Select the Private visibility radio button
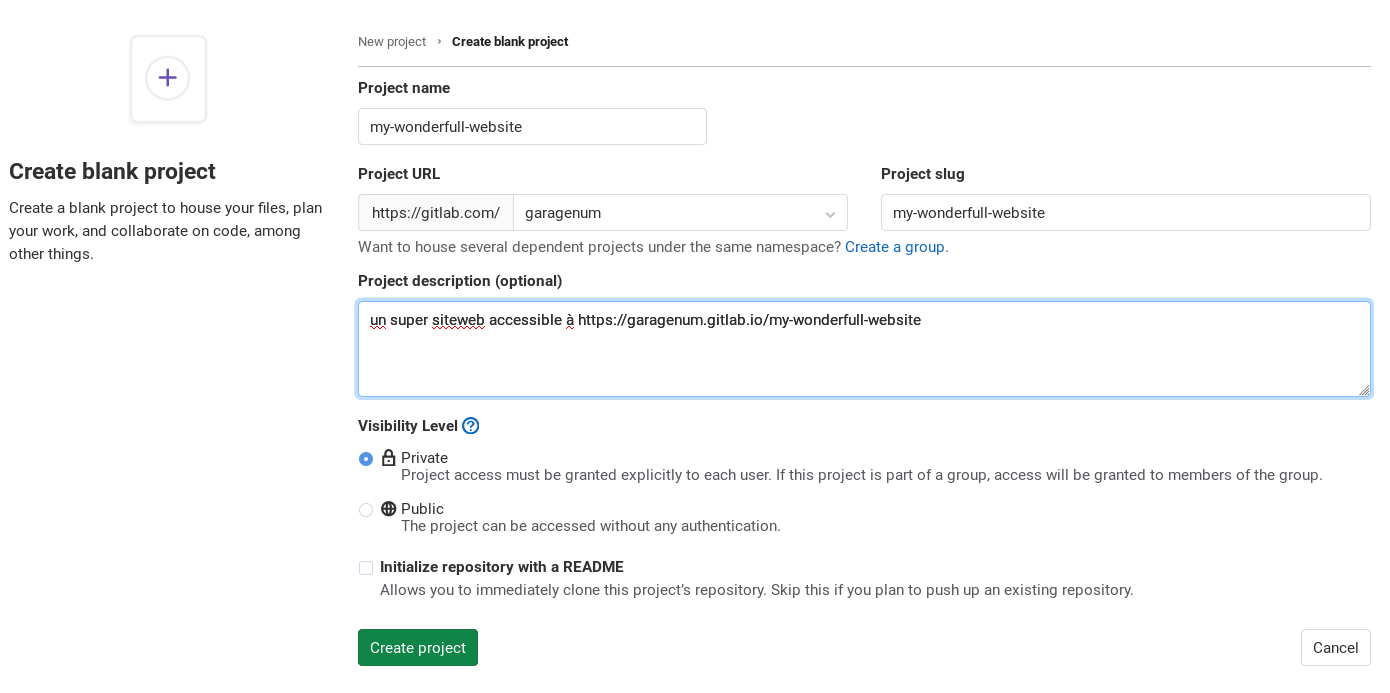Viewport: 1390px width, 693px height. point(366,459)
